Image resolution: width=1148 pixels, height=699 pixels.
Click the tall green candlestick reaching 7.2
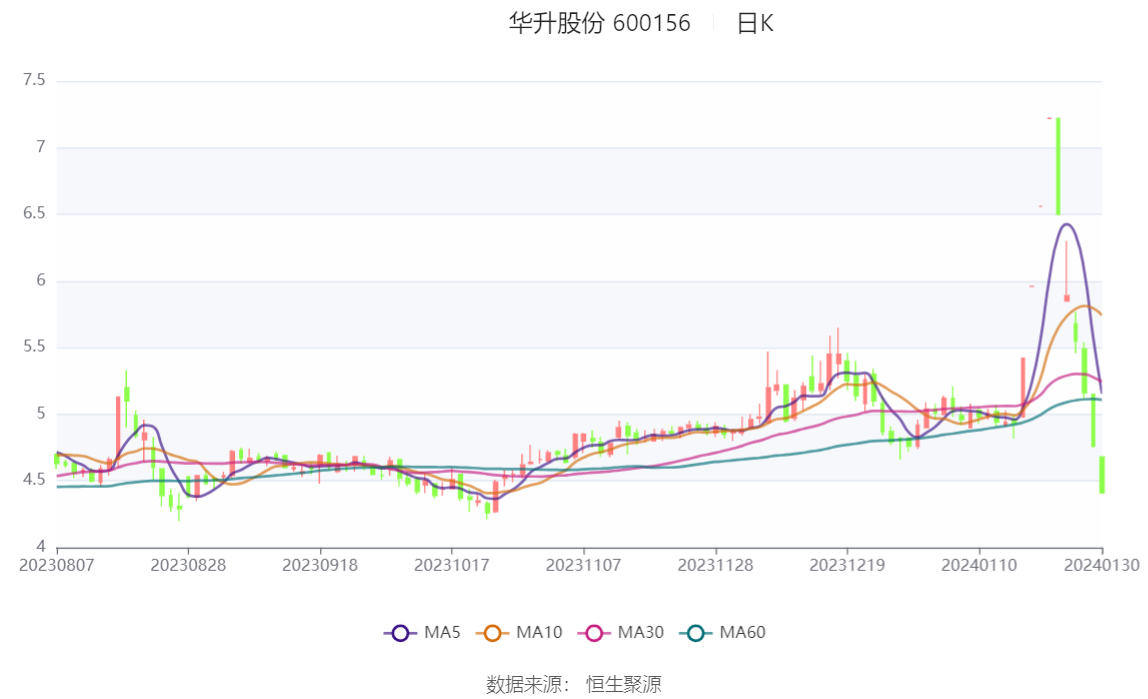point(1058,166)
